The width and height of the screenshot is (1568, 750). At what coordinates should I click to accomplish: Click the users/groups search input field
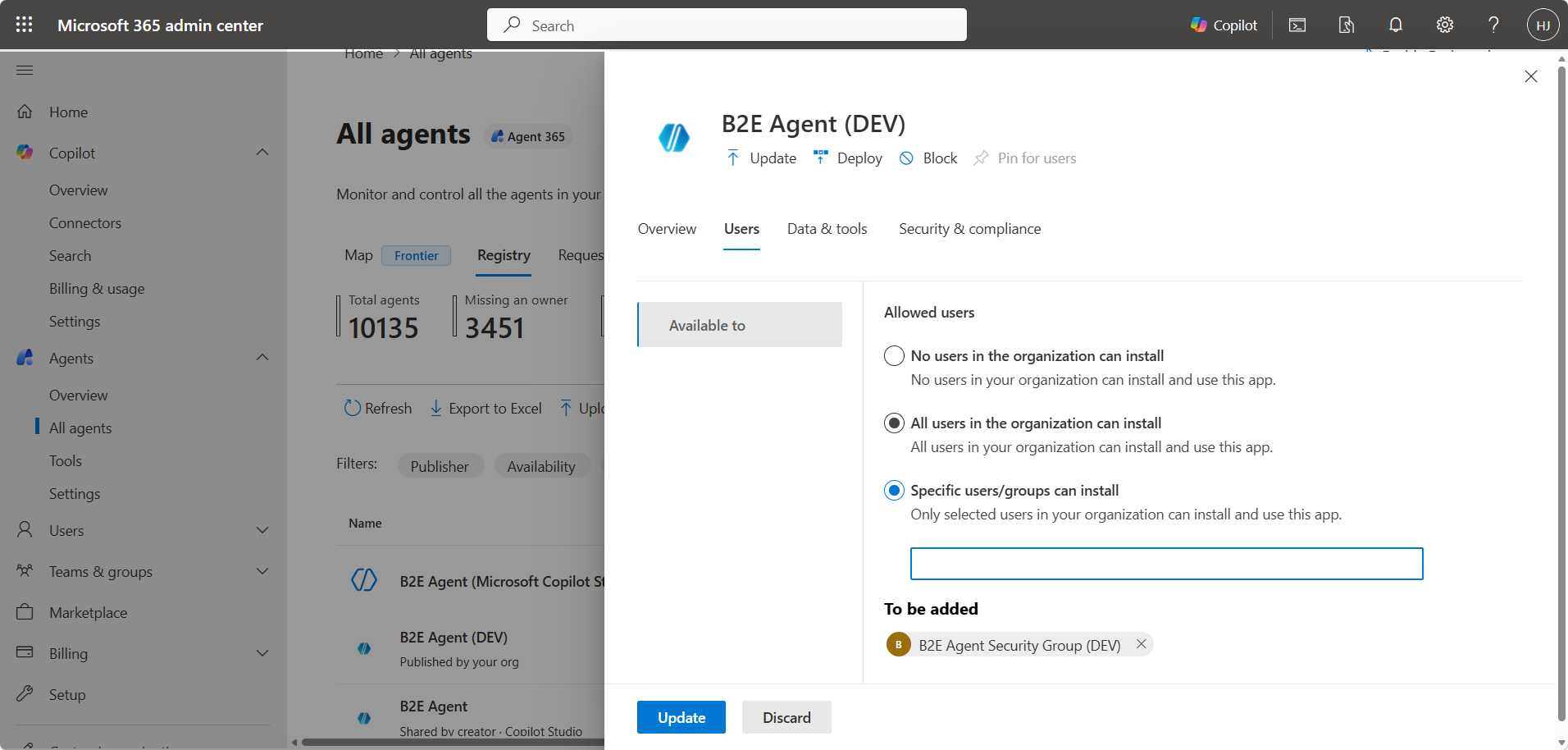(x=1166, y=564)
